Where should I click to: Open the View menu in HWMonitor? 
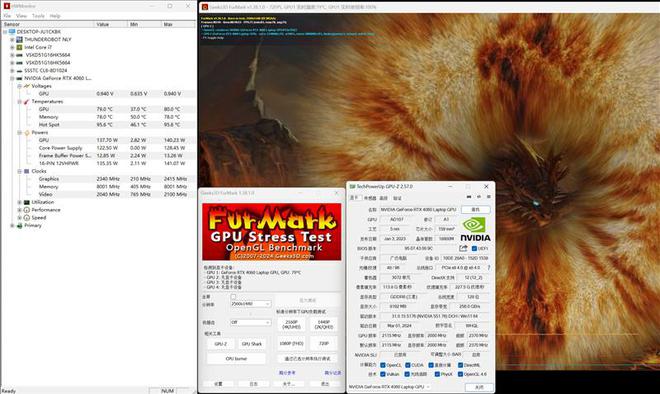pyautogui.click(x=21, y=16)
